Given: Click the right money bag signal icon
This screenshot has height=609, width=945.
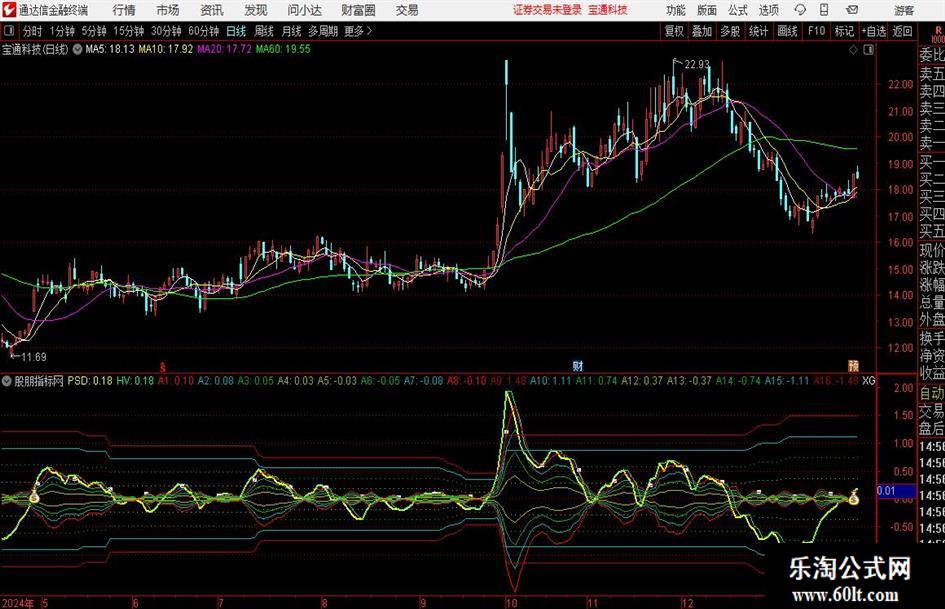Looking at the screenshot, I should [853, 497].
